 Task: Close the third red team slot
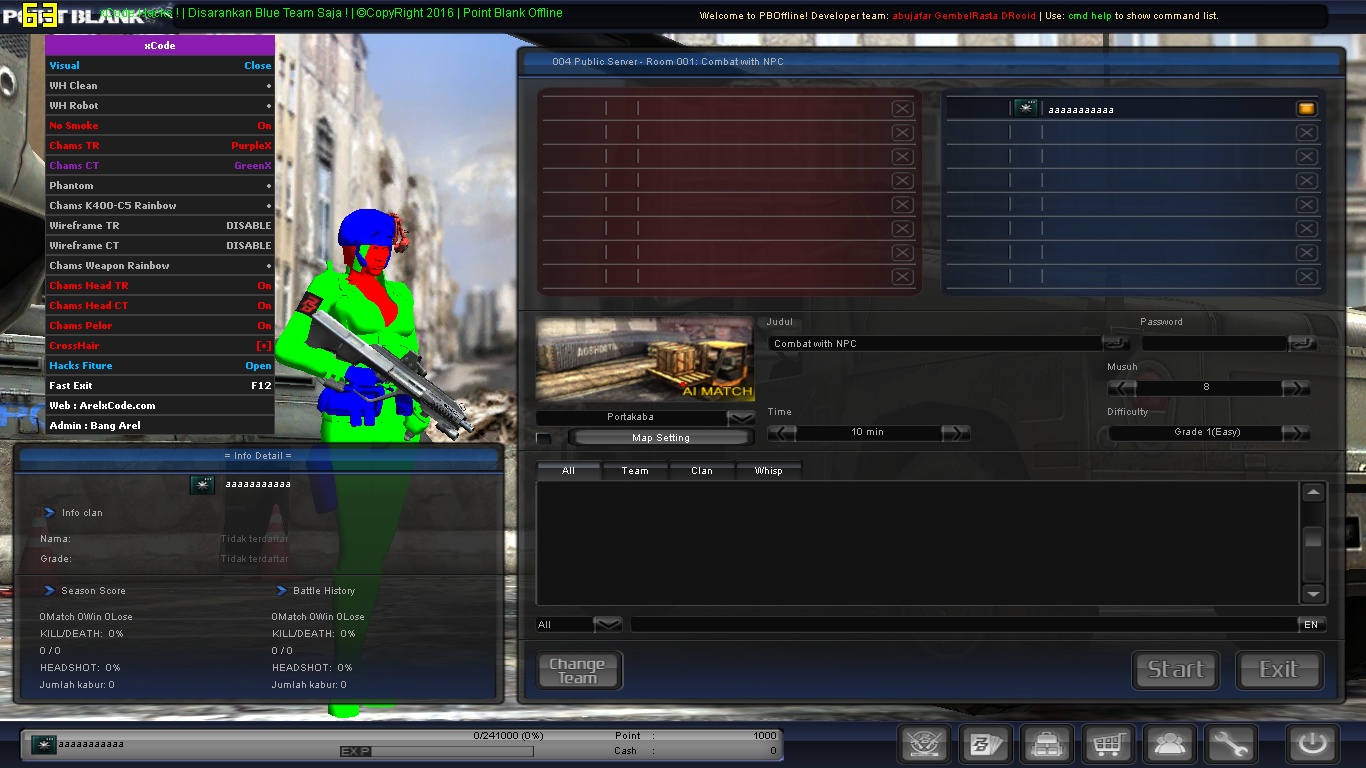(902, 157)
